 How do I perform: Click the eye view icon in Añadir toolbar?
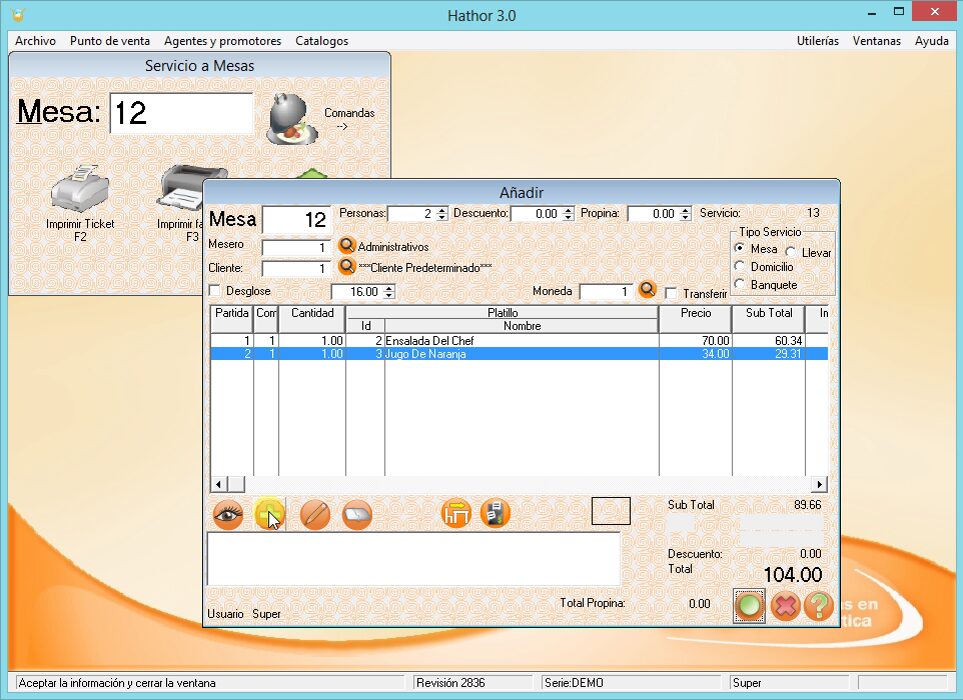click(x=228, y=515)
